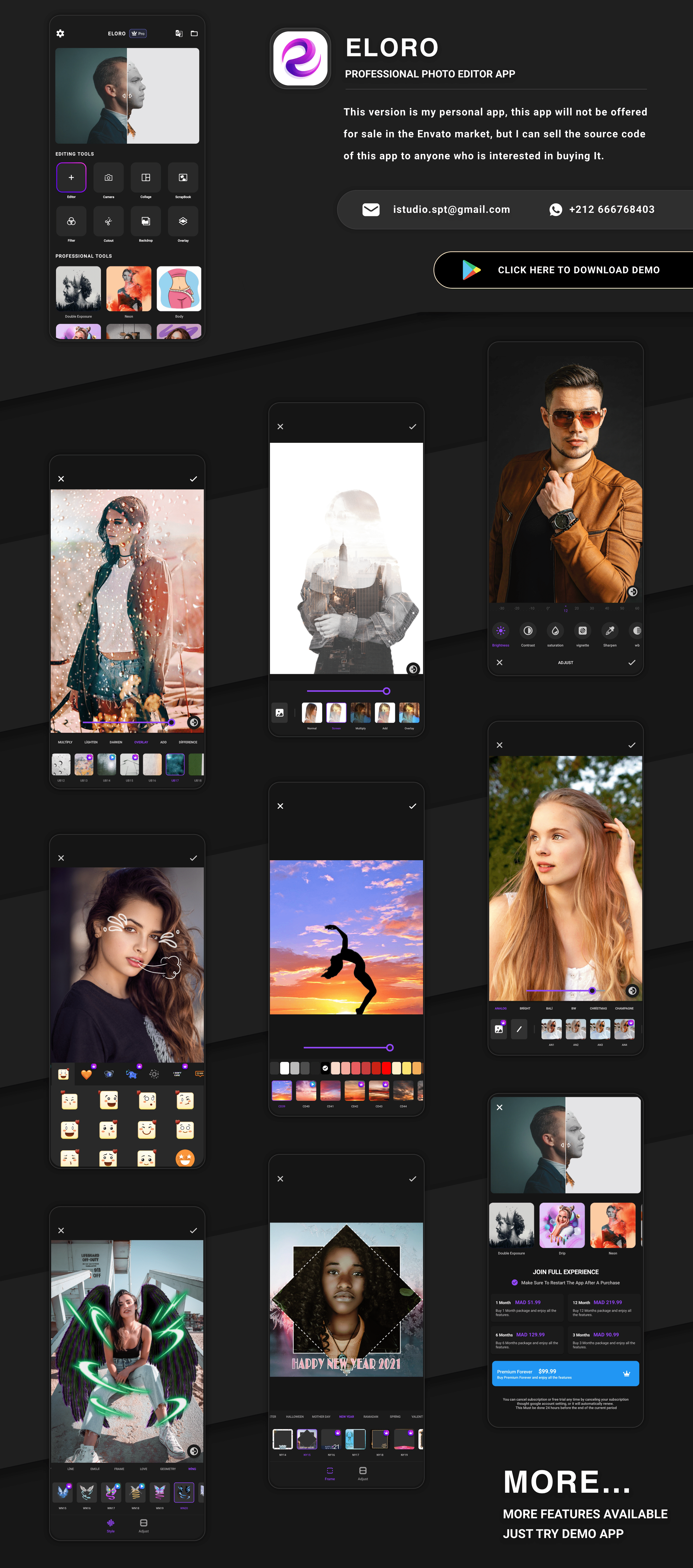Select the CD42 backdrop thumbnail
The width and height of the screenshot is (693, 1568).
point(354,1091)
